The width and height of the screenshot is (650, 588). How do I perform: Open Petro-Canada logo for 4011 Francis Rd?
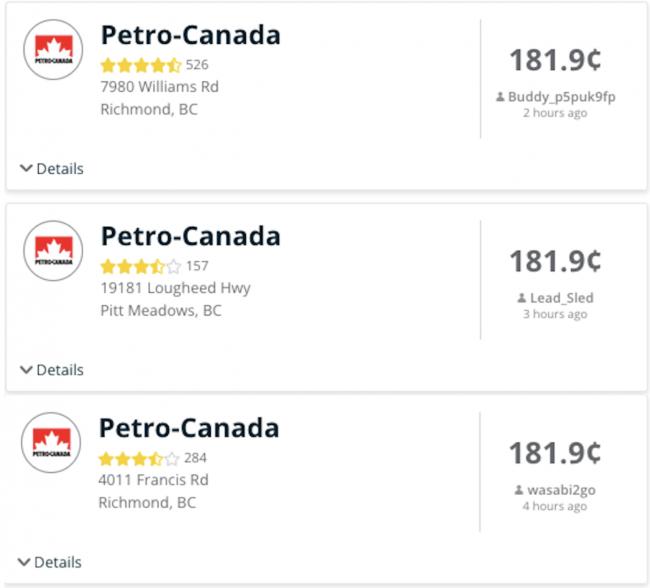click(x=51, y=442)
